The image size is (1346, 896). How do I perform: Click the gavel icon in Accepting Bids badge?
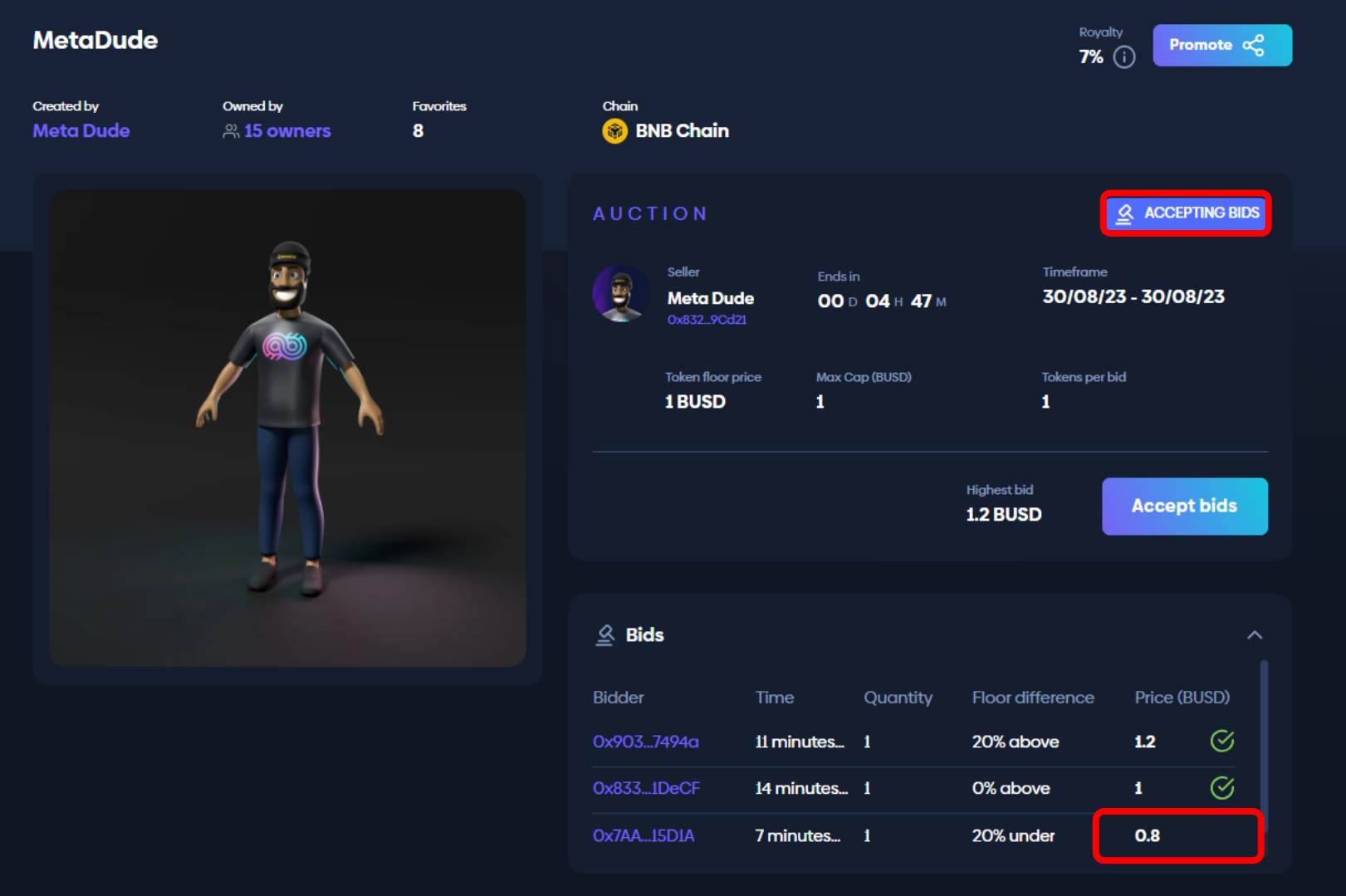coord(1124,214)
